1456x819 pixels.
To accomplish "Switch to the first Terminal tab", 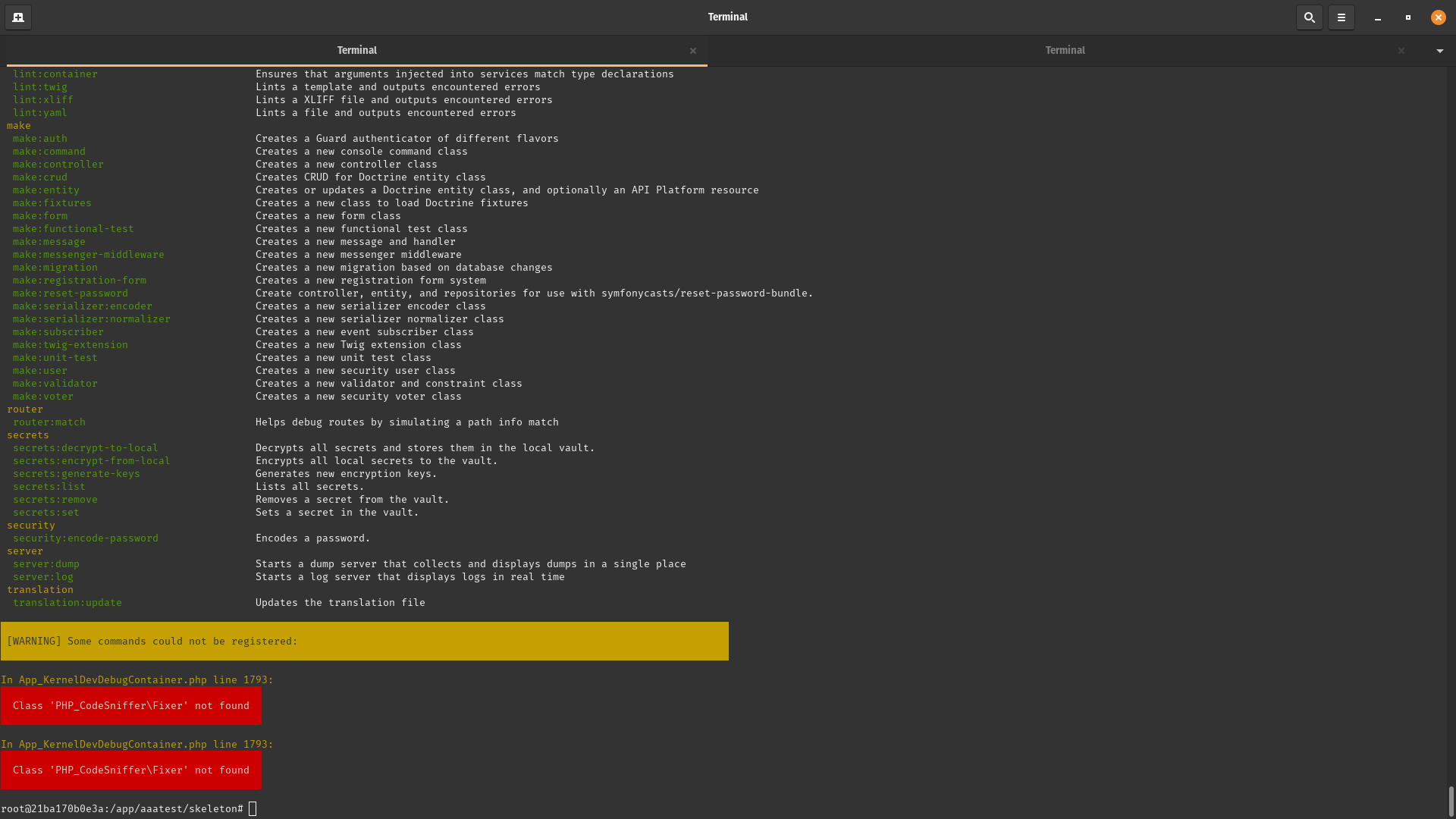I will point(356,50).
